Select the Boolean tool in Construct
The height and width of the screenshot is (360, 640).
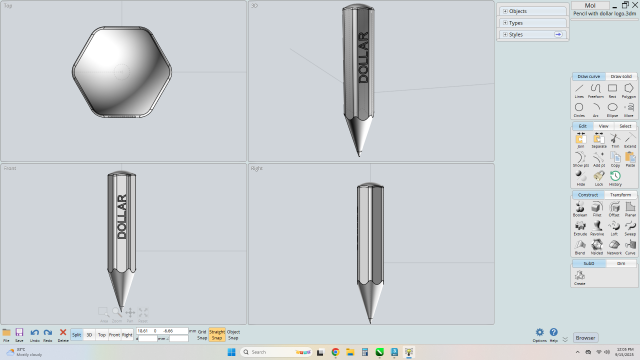(x=580, y=209)
